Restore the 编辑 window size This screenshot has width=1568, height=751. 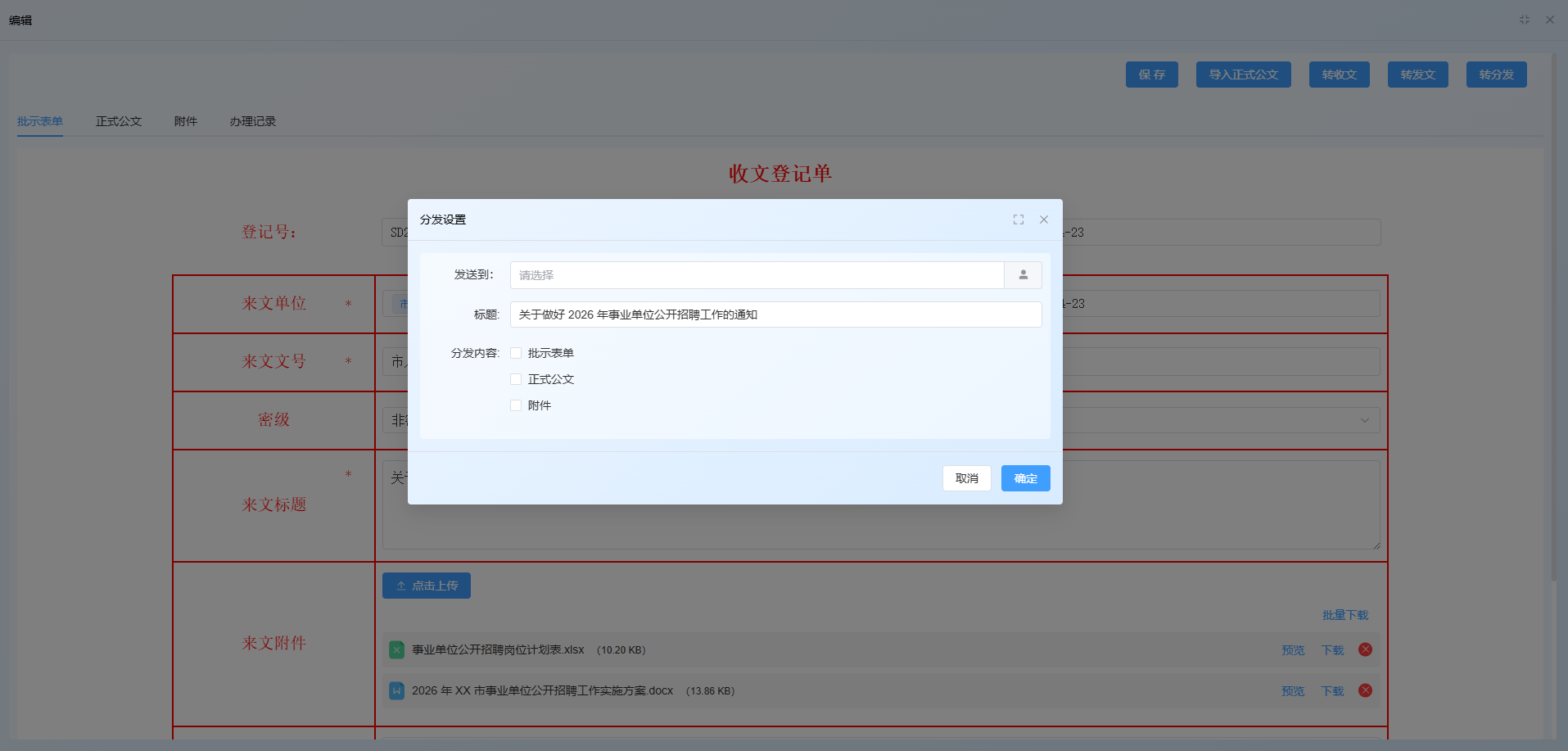[1525, 20]
